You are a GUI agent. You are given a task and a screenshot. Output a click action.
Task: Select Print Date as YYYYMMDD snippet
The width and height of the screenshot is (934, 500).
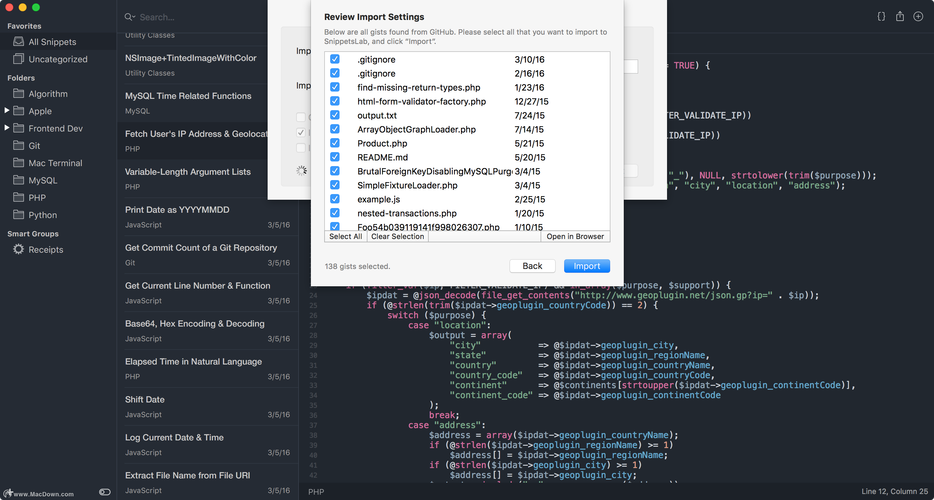click(207, 217)
